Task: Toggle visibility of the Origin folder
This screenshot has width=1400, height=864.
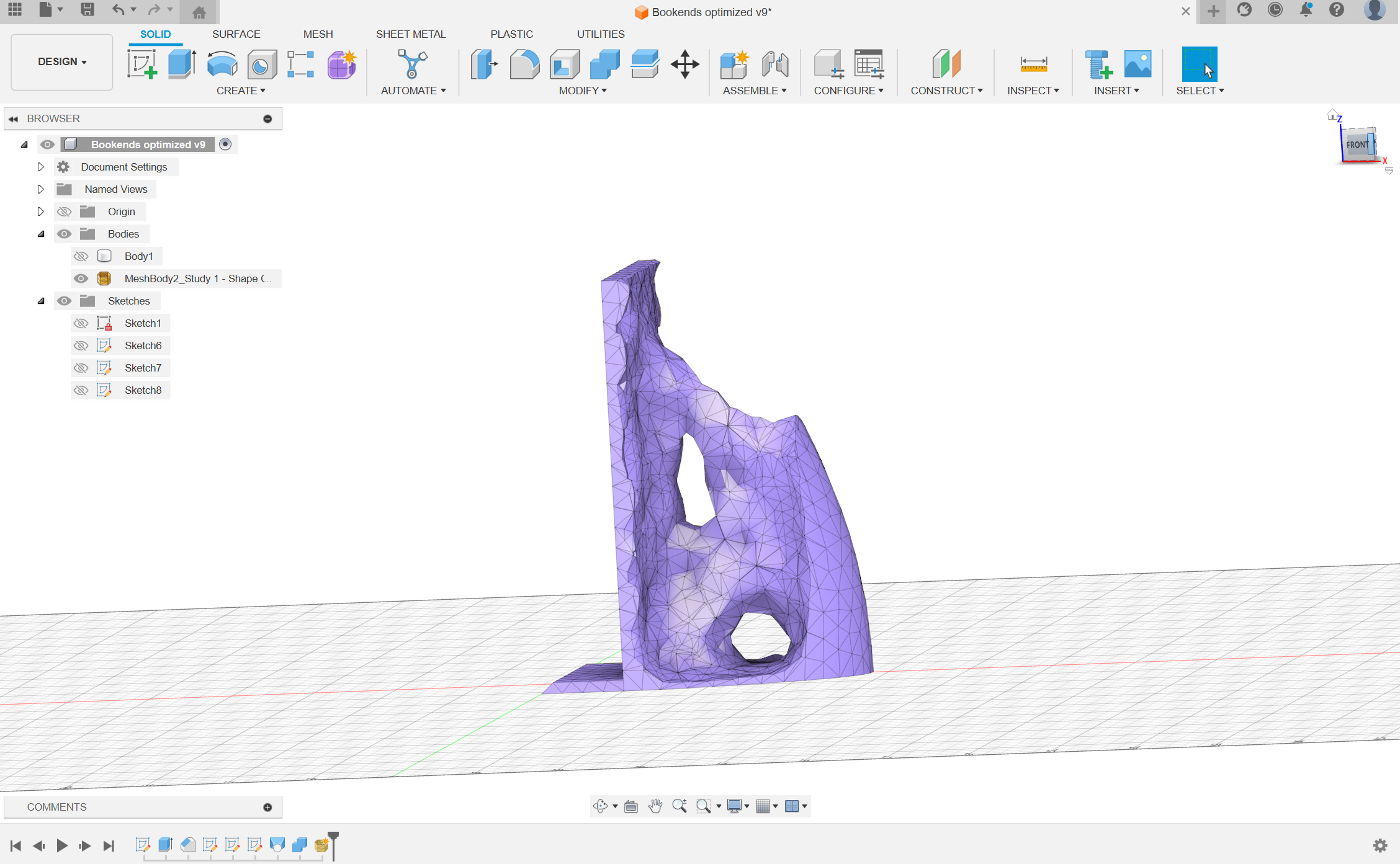Action: pyautogui.click(x=64, y=212)
